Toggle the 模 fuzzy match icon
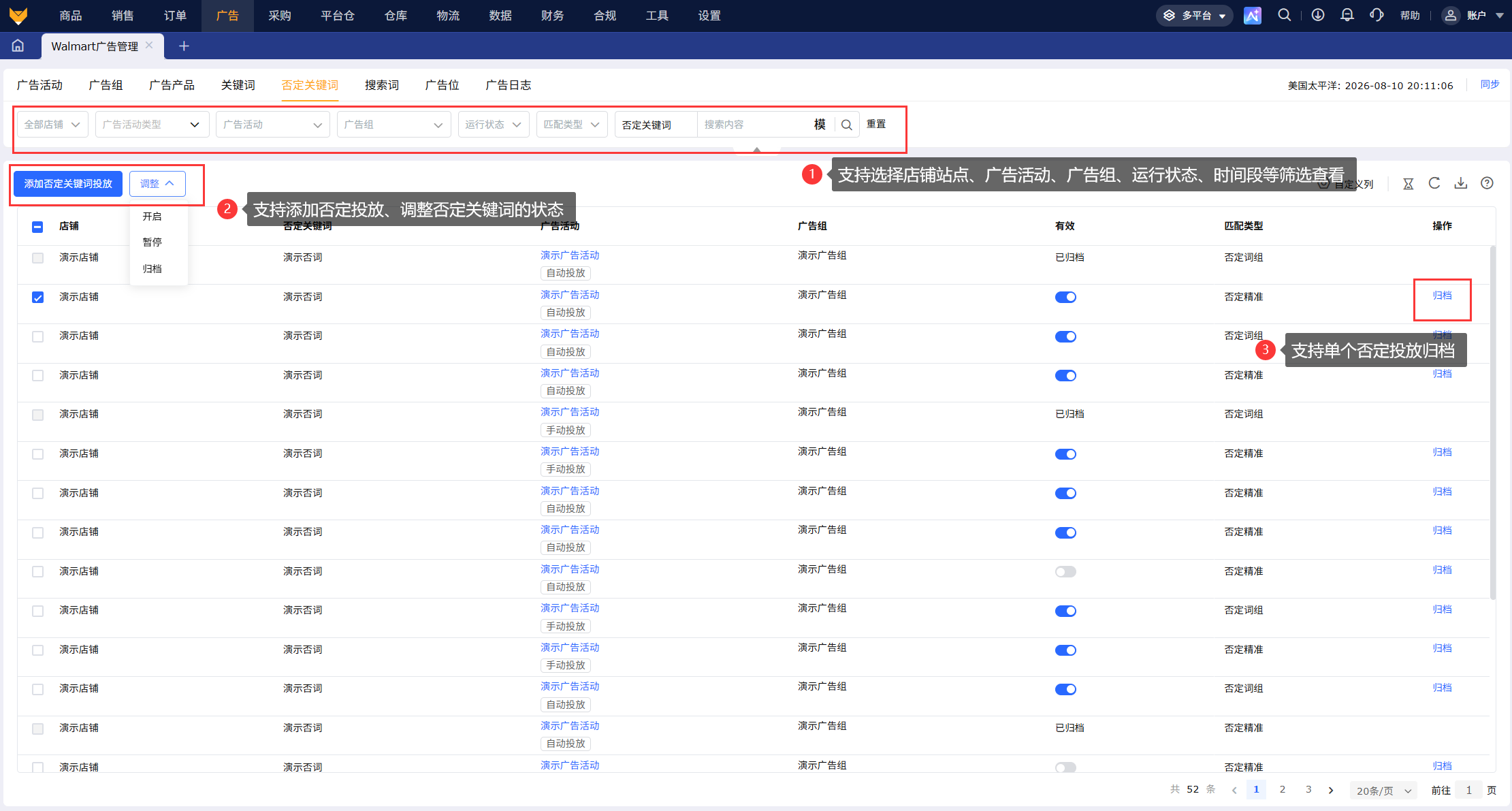Image resolution: width=1512 pixels, height=811 pixels. coord(820,125)
